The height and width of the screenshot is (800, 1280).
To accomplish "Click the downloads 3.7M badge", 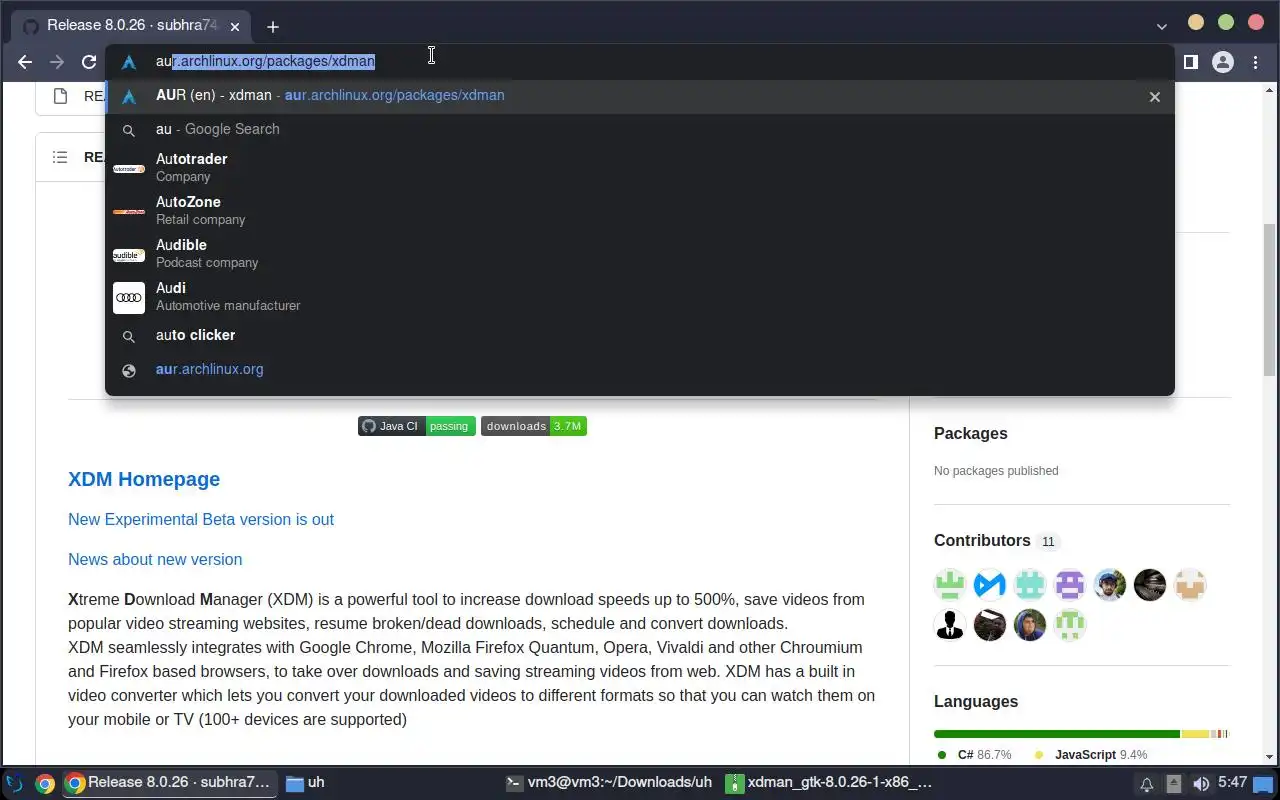I will click(x=534, y=426).
